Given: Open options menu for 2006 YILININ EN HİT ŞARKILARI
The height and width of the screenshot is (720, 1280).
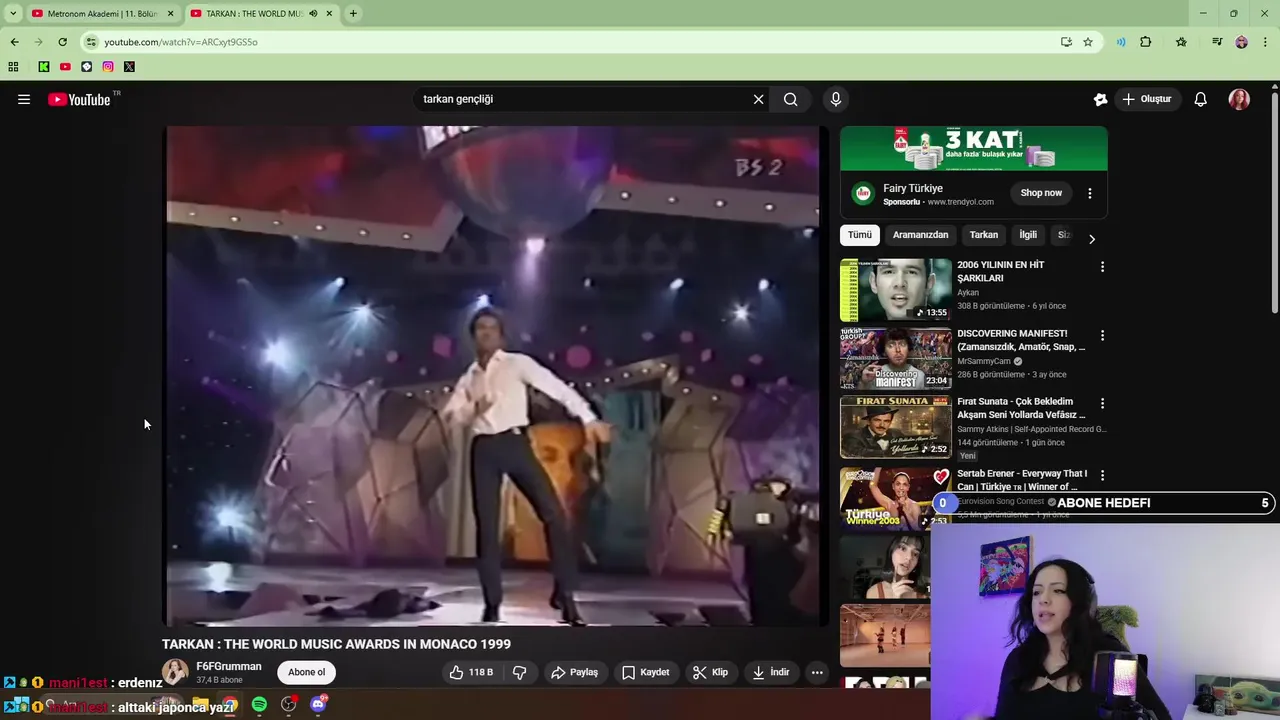Looking at the screenshot, I should coord(1102,267).
